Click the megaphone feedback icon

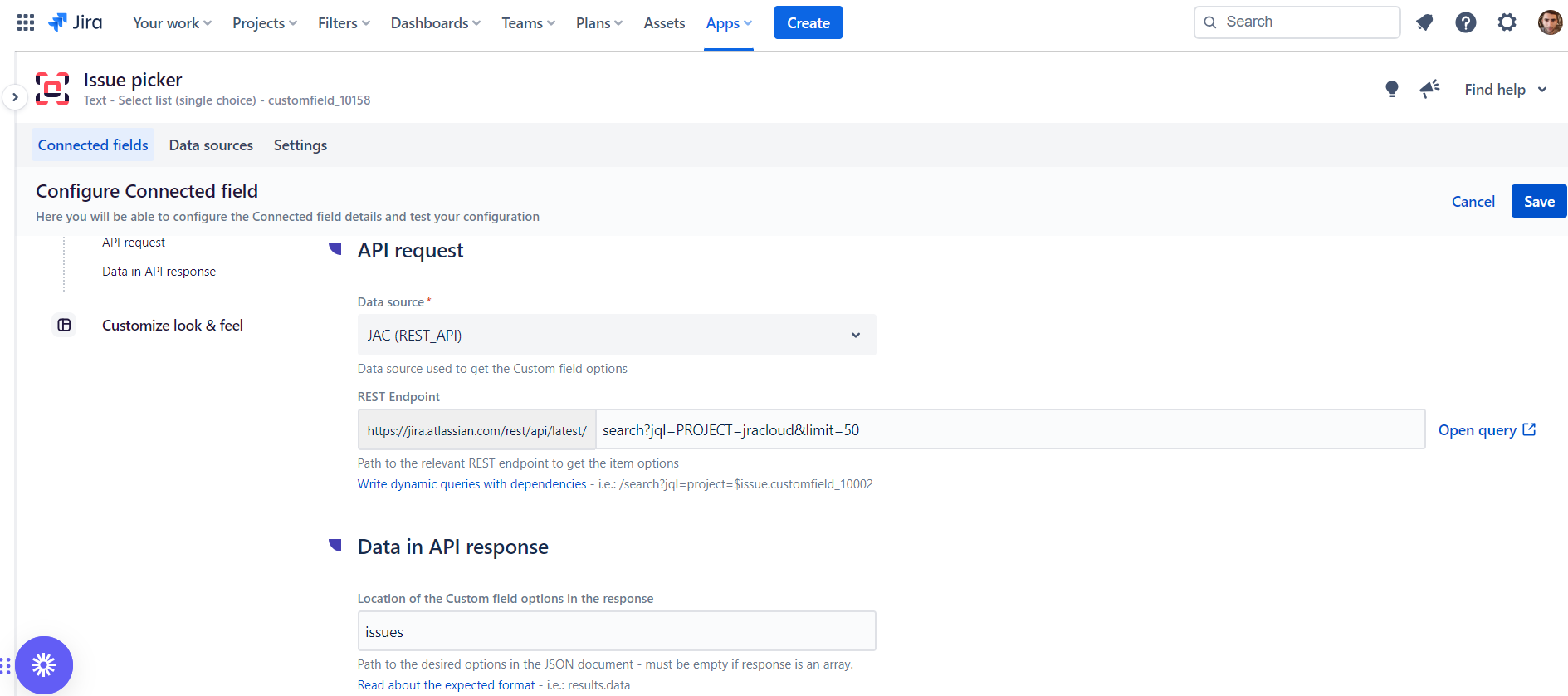click(1429, 89)
